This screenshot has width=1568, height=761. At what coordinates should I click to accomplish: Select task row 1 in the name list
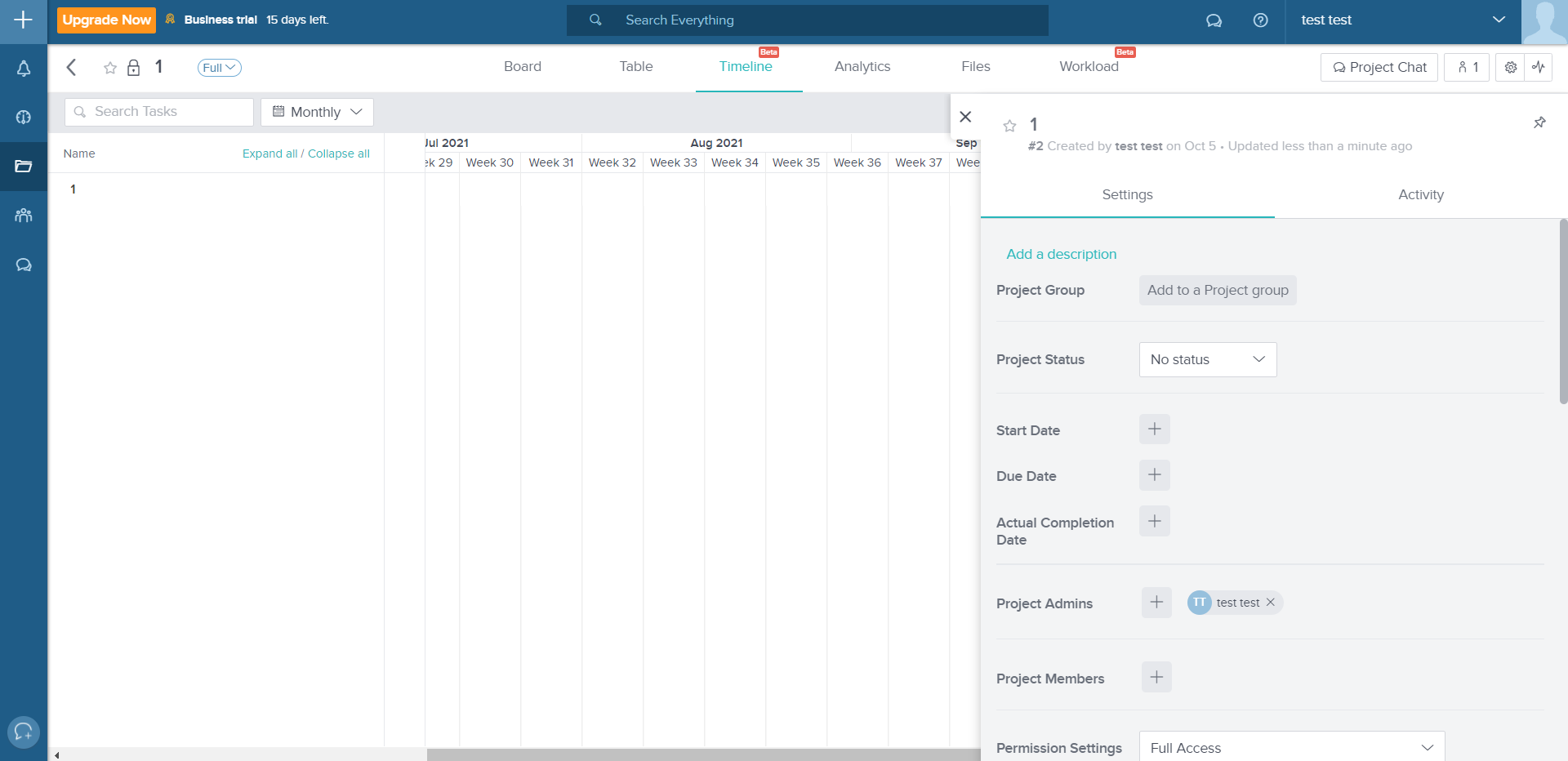[x=216, y=189]
